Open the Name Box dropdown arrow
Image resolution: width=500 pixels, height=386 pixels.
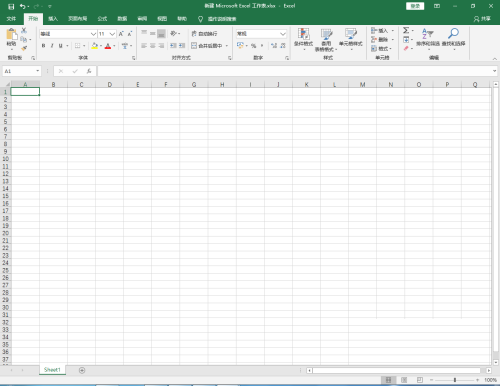tap(37, 71)
